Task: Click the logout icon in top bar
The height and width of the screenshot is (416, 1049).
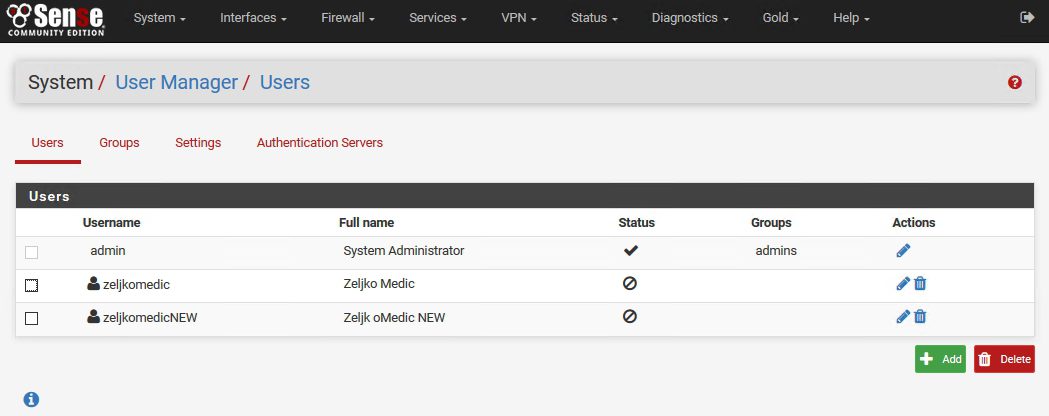Action: click(x=1026, y=18)
